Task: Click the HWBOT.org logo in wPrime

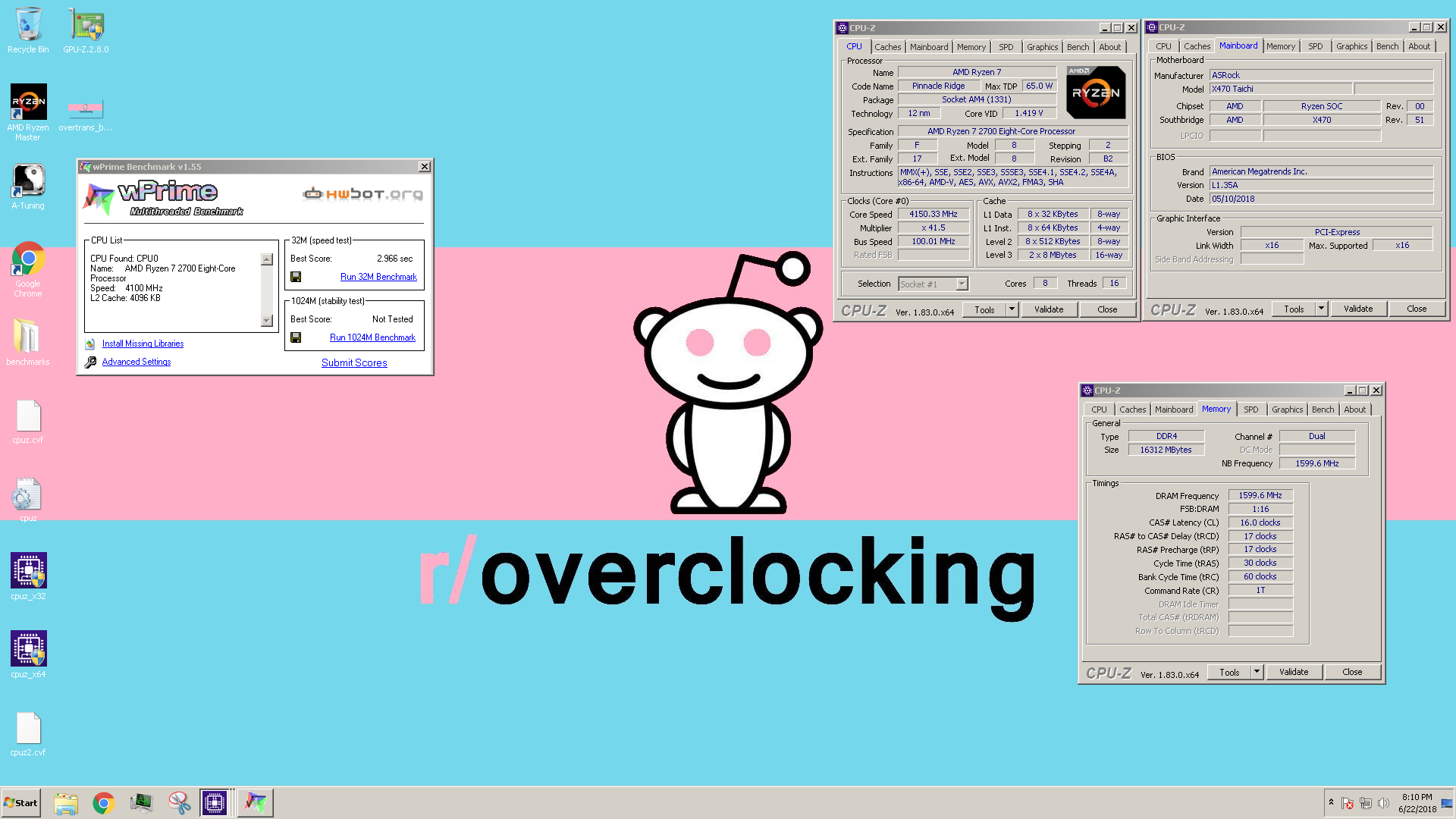Action: tap(363, 194)
